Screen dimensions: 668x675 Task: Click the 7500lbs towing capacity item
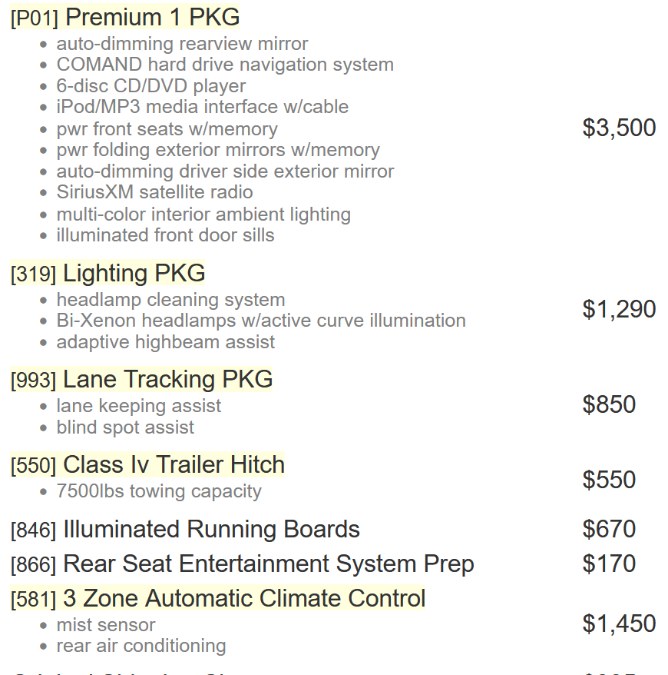tap(159, 491)
